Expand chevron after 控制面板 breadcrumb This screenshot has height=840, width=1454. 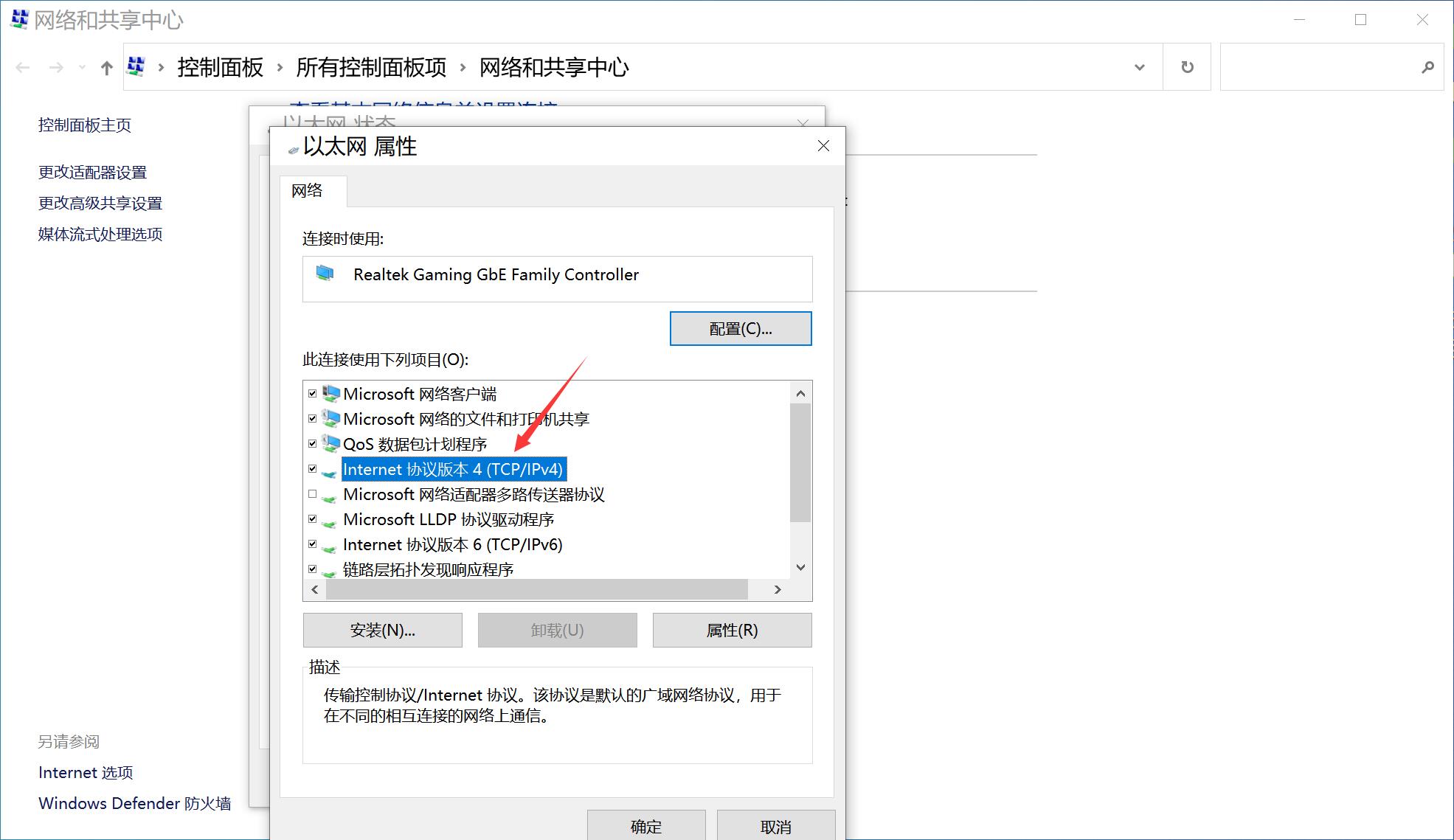(280, 68)
